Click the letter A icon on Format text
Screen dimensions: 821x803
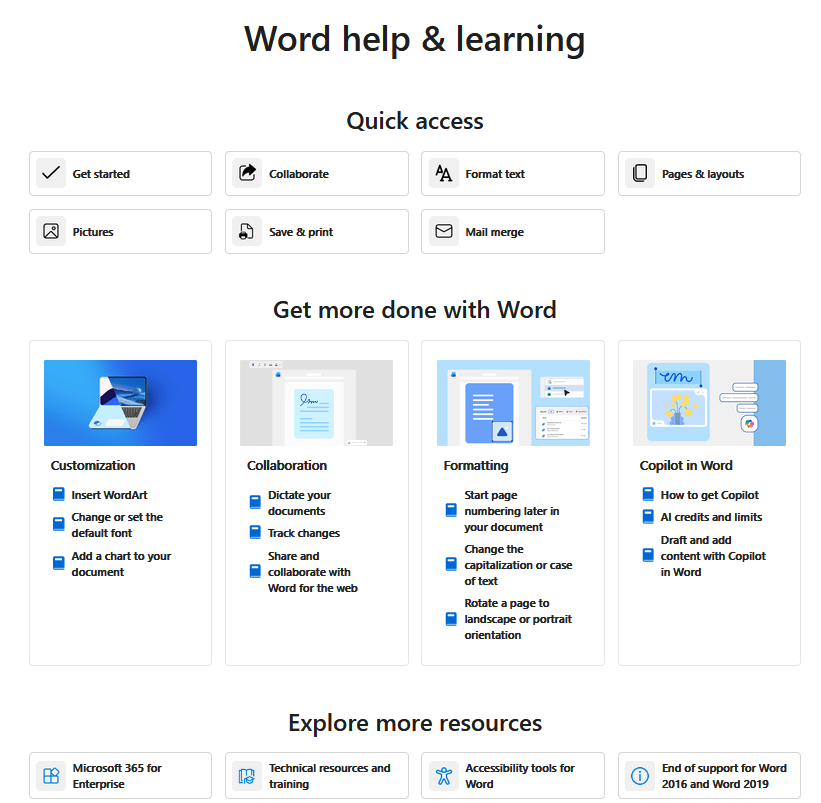[443, 173]
